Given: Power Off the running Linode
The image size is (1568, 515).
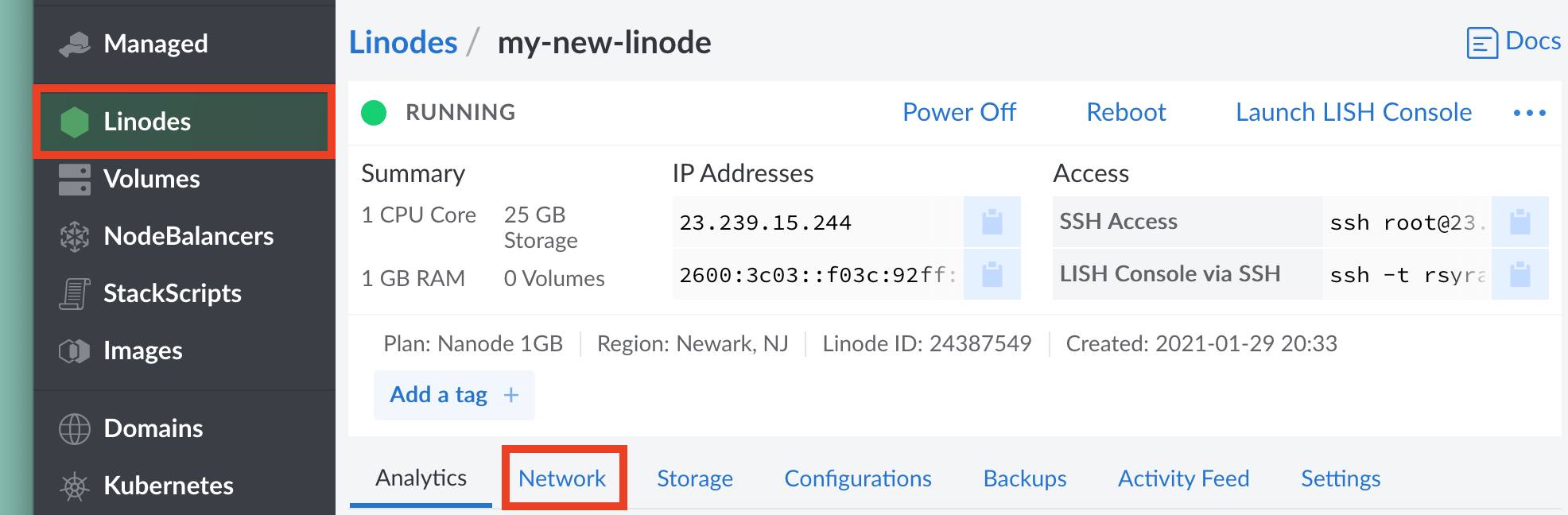Looking at the screenshot, I should tap(958, 112).
